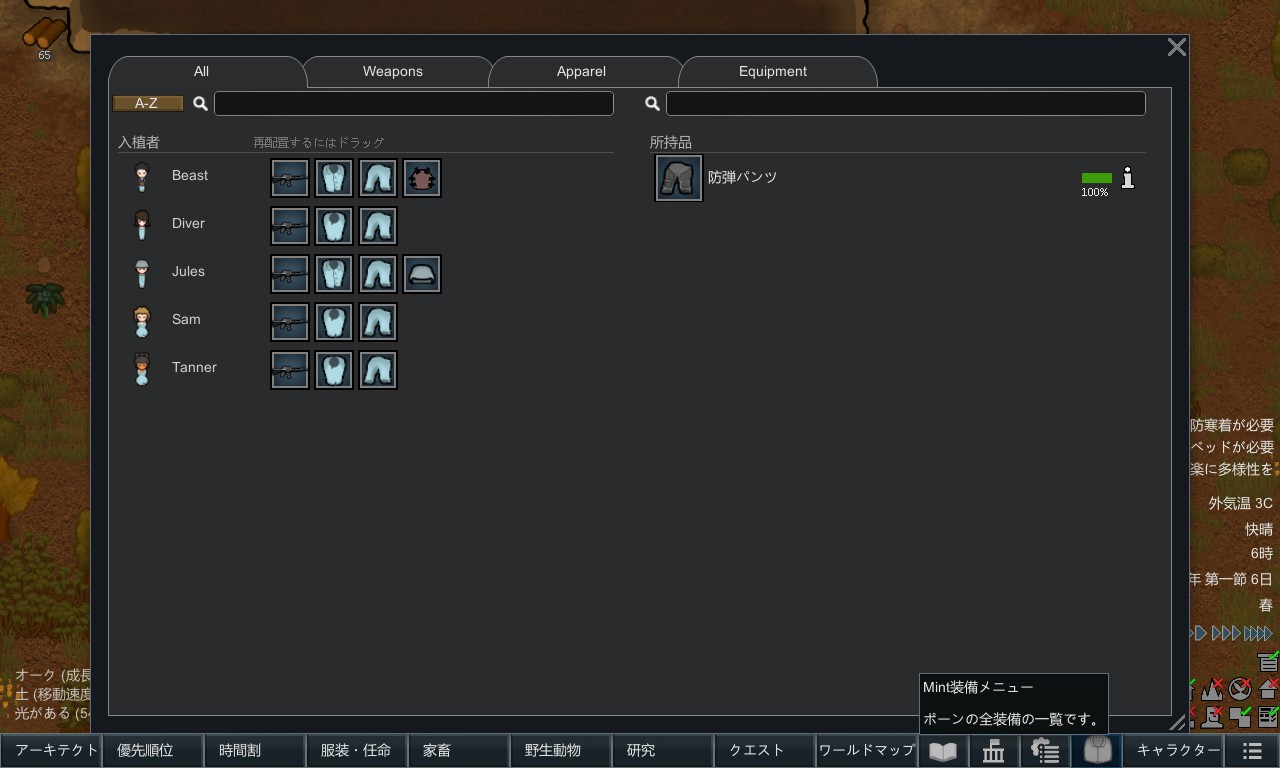
Task: Toggle the zone visibility option
Action: [1241, 716]
